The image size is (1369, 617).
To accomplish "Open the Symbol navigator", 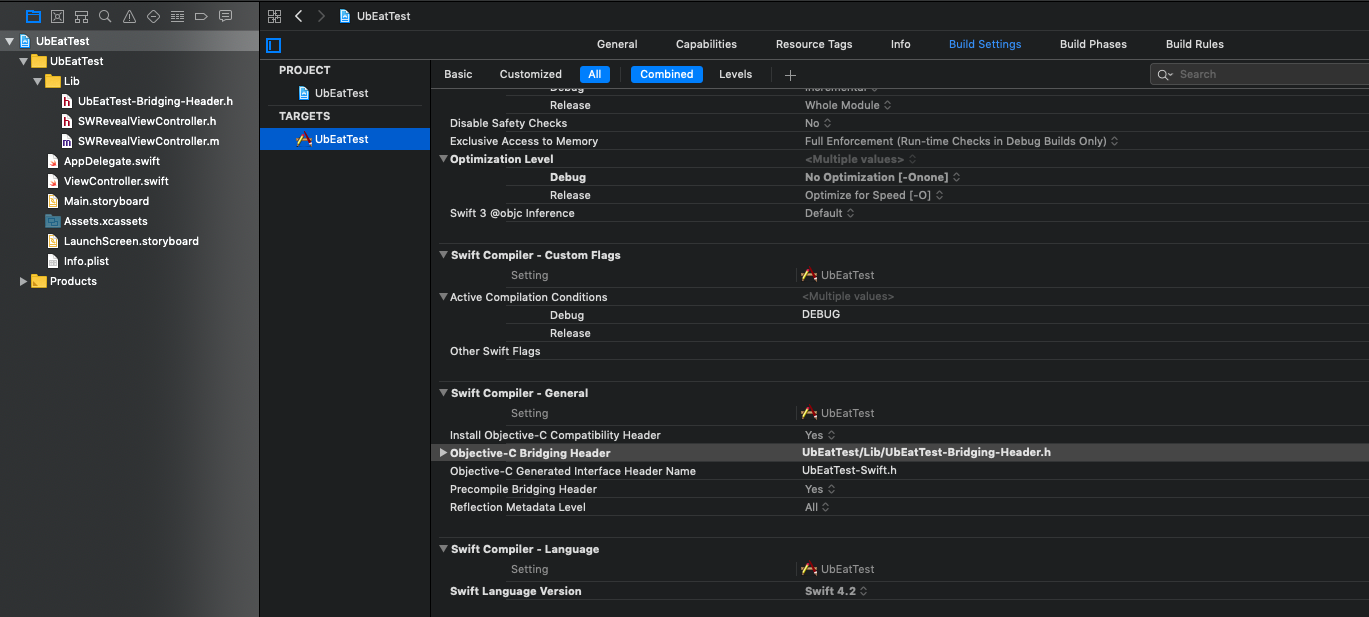I will [x=81, y=16].
